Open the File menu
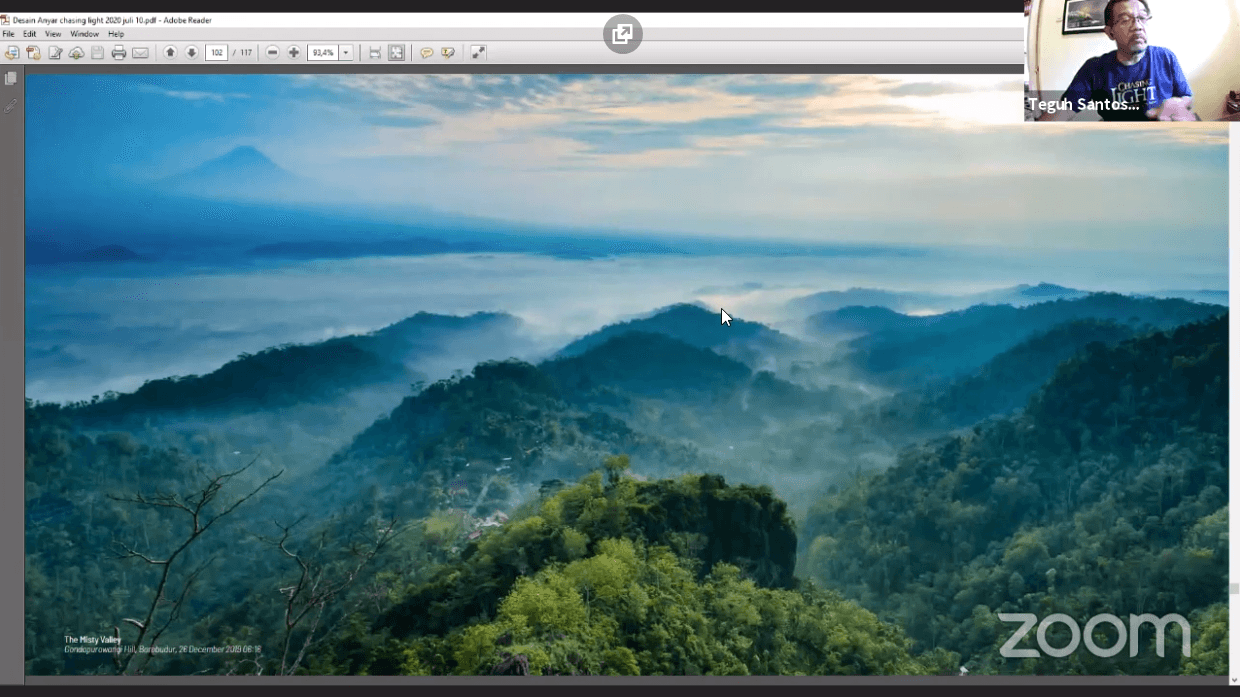Image resolution: width=1240 pixels, height=697 pixels. pyautogui.click(x=8, y=34)
